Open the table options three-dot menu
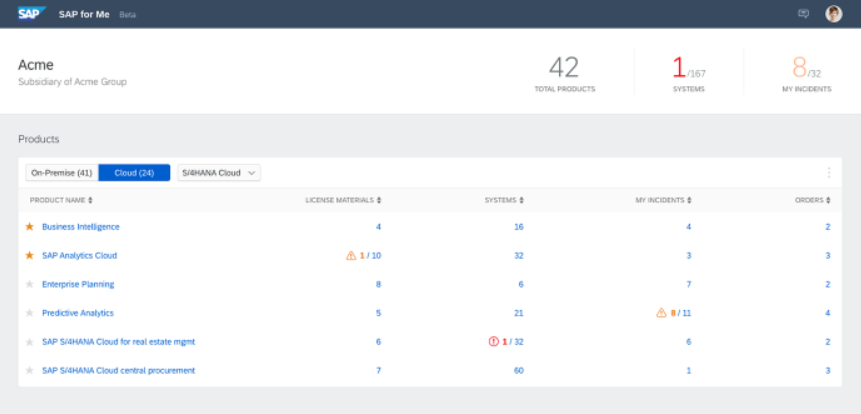The width and height of the screenshot is (861, 414). click(828, 173)
